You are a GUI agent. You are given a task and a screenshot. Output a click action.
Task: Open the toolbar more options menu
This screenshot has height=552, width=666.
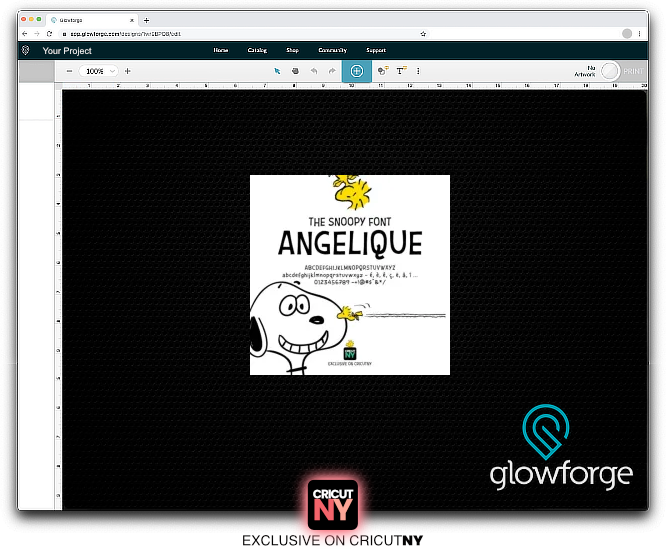coord(418,71)
